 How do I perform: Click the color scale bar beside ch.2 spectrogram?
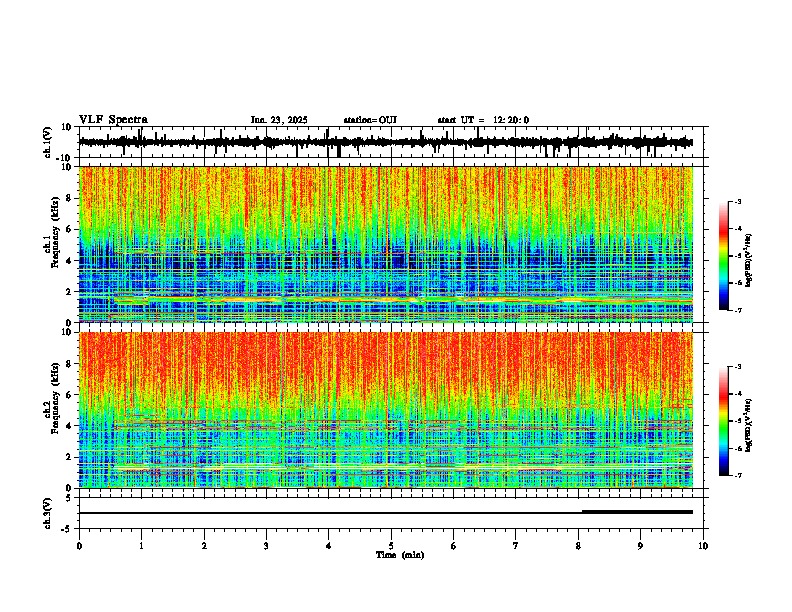pos(724,421)
